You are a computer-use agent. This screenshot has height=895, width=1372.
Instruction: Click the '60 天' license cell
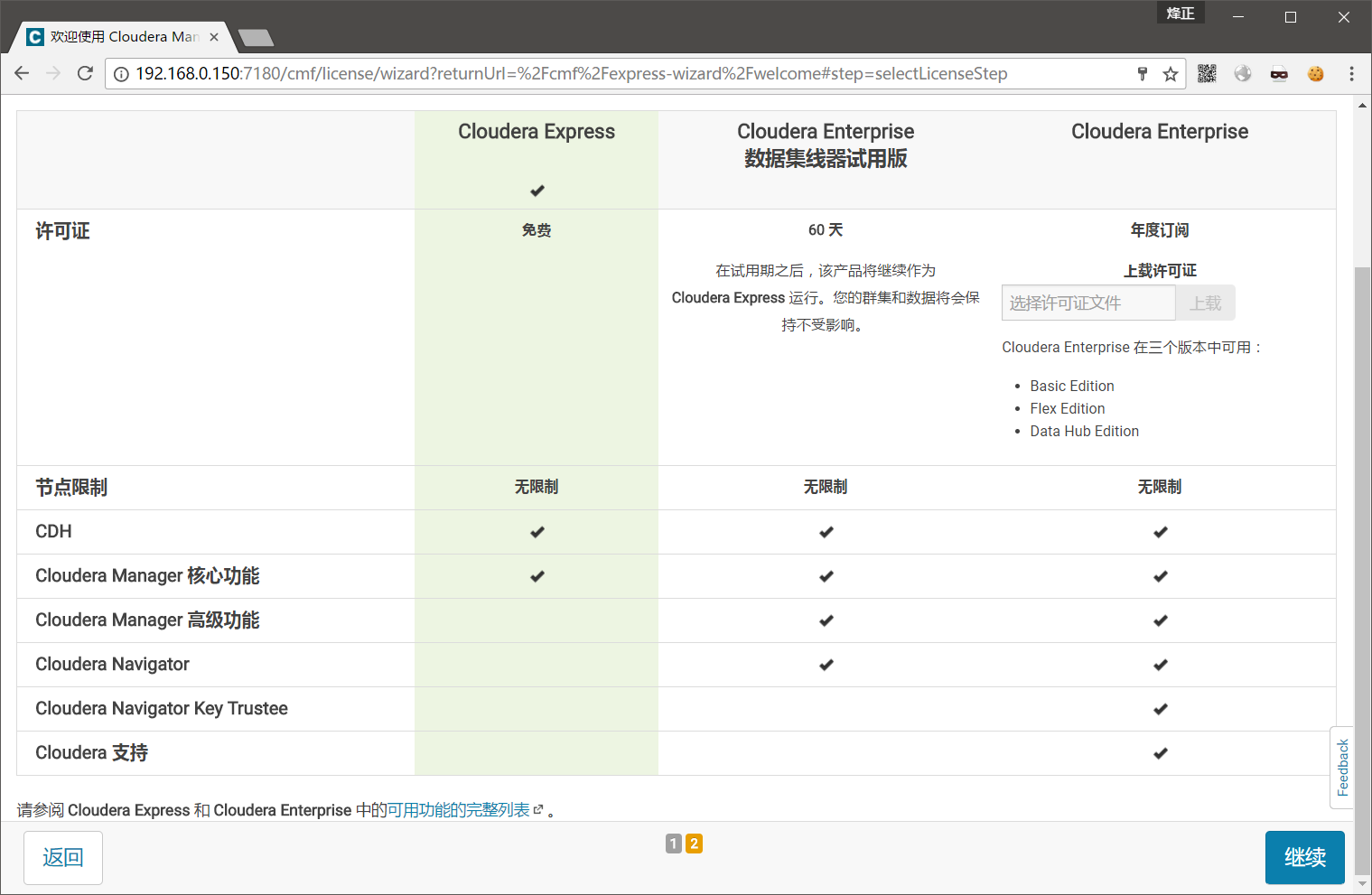826,230
